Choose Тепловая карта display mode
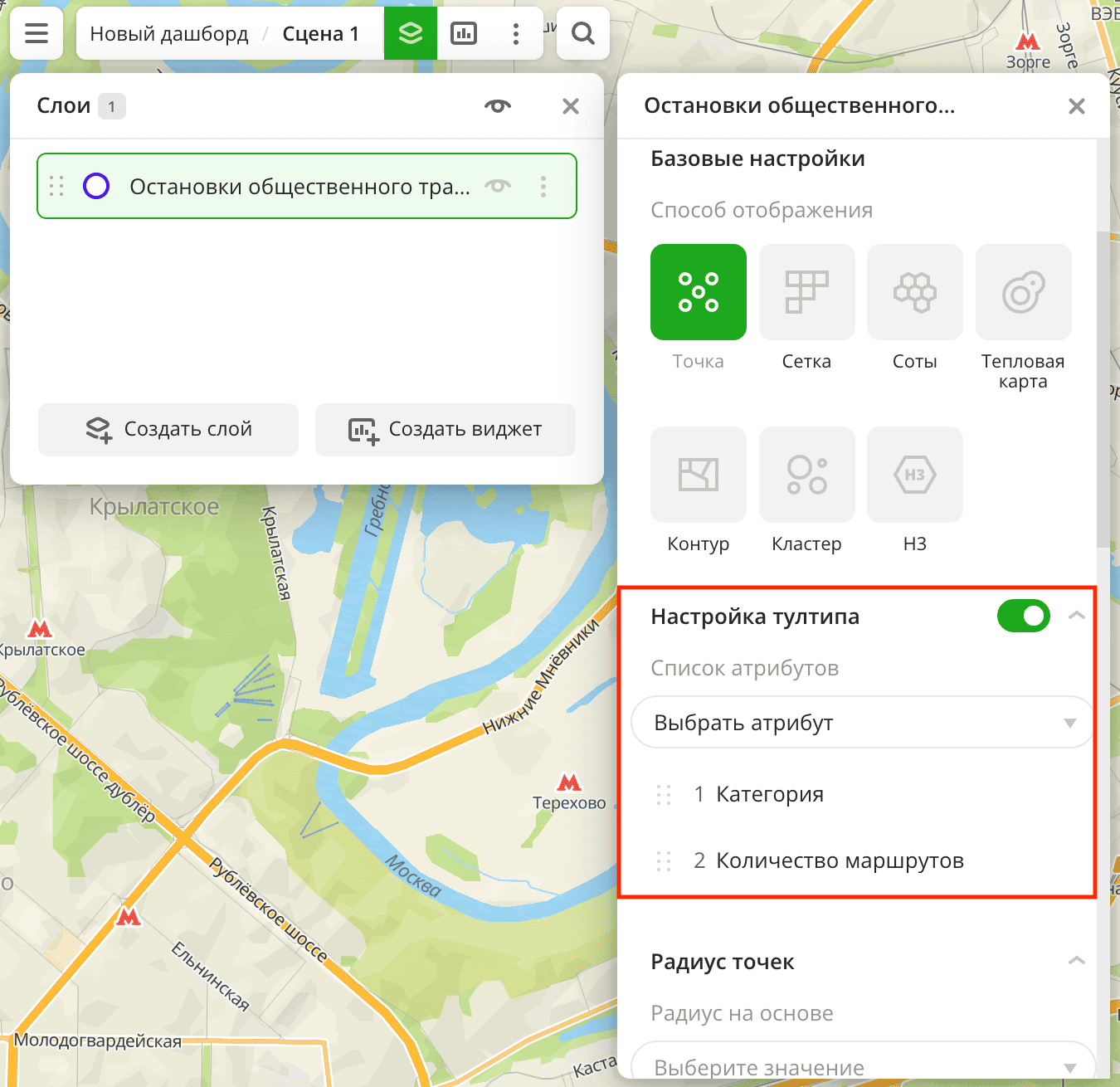The image size is (1120, 1087). (x=1023, y=292)
